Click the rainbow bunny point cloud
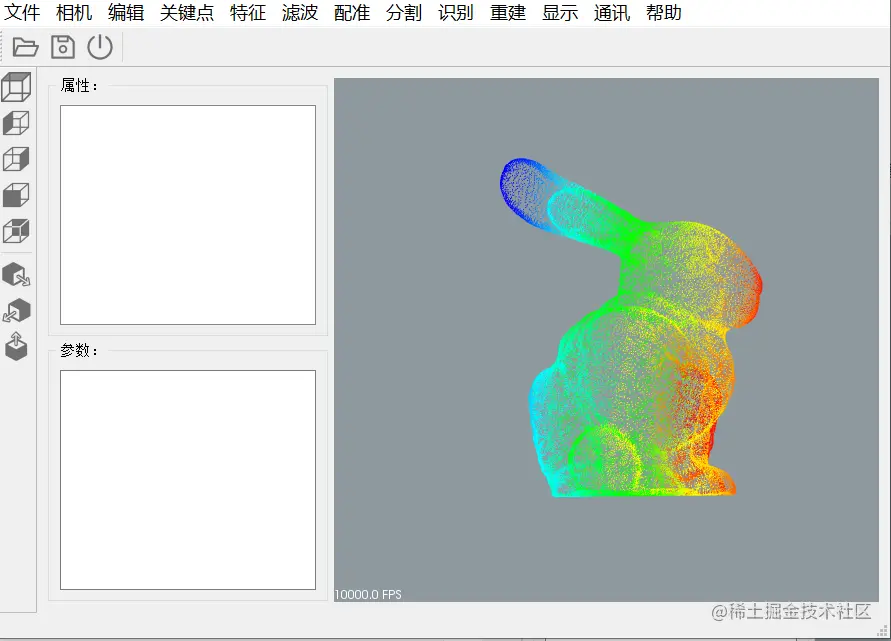The image size is (891, 641). coord(631,328)
